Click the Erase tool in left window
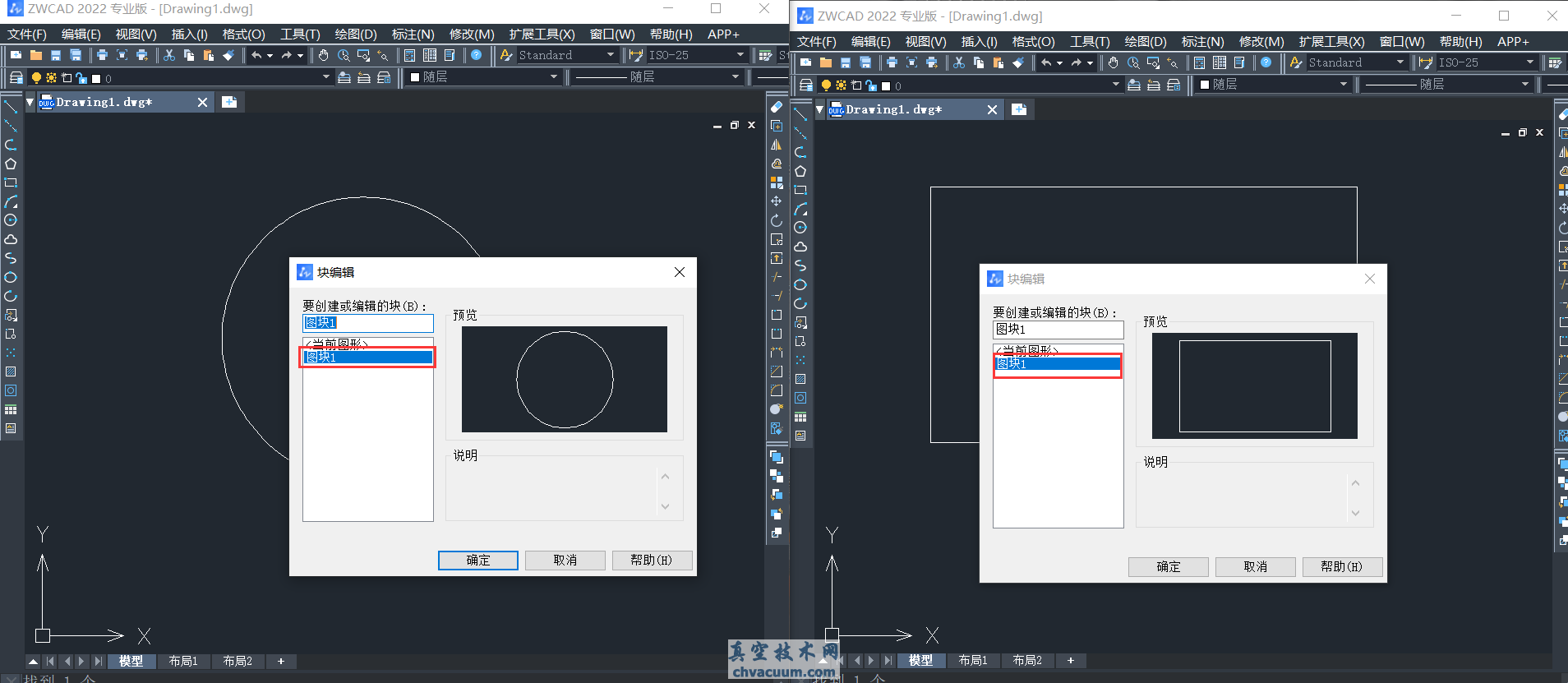1568x683 pixels. 776,107
